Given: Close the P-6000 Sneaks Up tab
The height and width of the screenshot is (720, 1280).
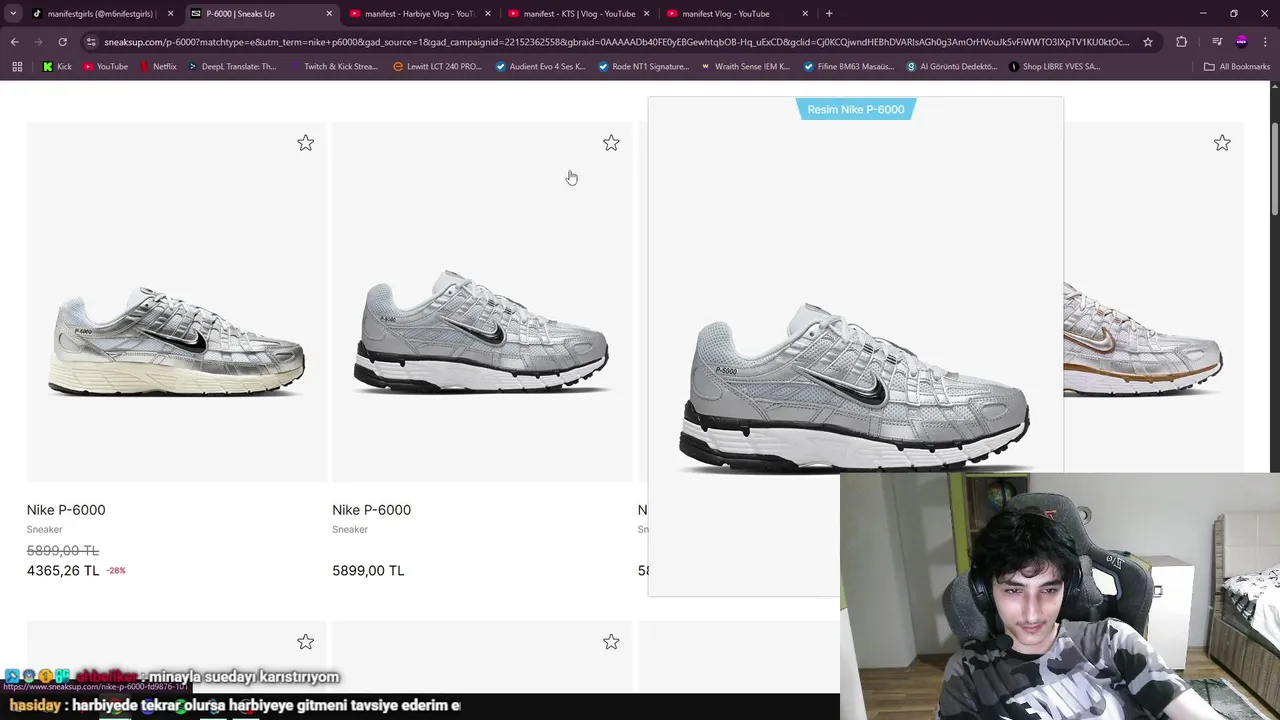Looking at the screenshot, I should pyautogui.click(x=329, y=14).
